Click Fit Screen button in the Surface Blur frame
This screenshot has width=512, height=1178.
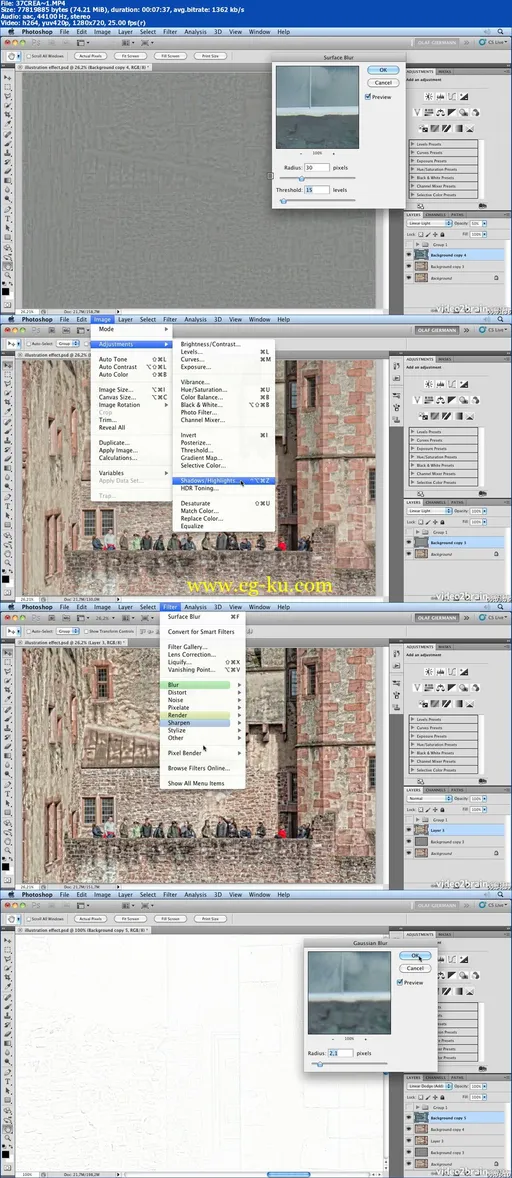130,56
